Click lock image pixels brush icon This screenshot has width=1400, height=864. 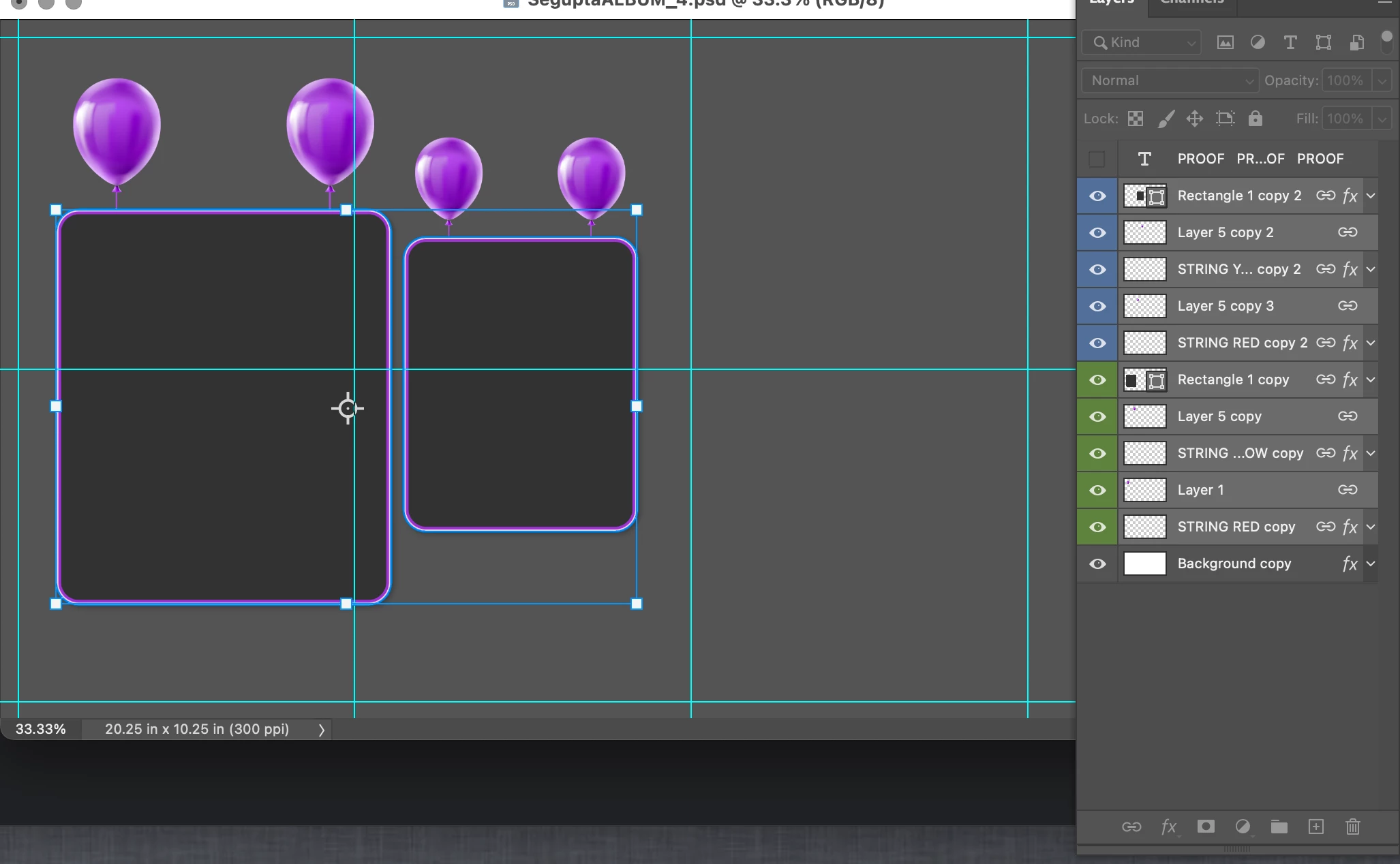(1166, 119)
